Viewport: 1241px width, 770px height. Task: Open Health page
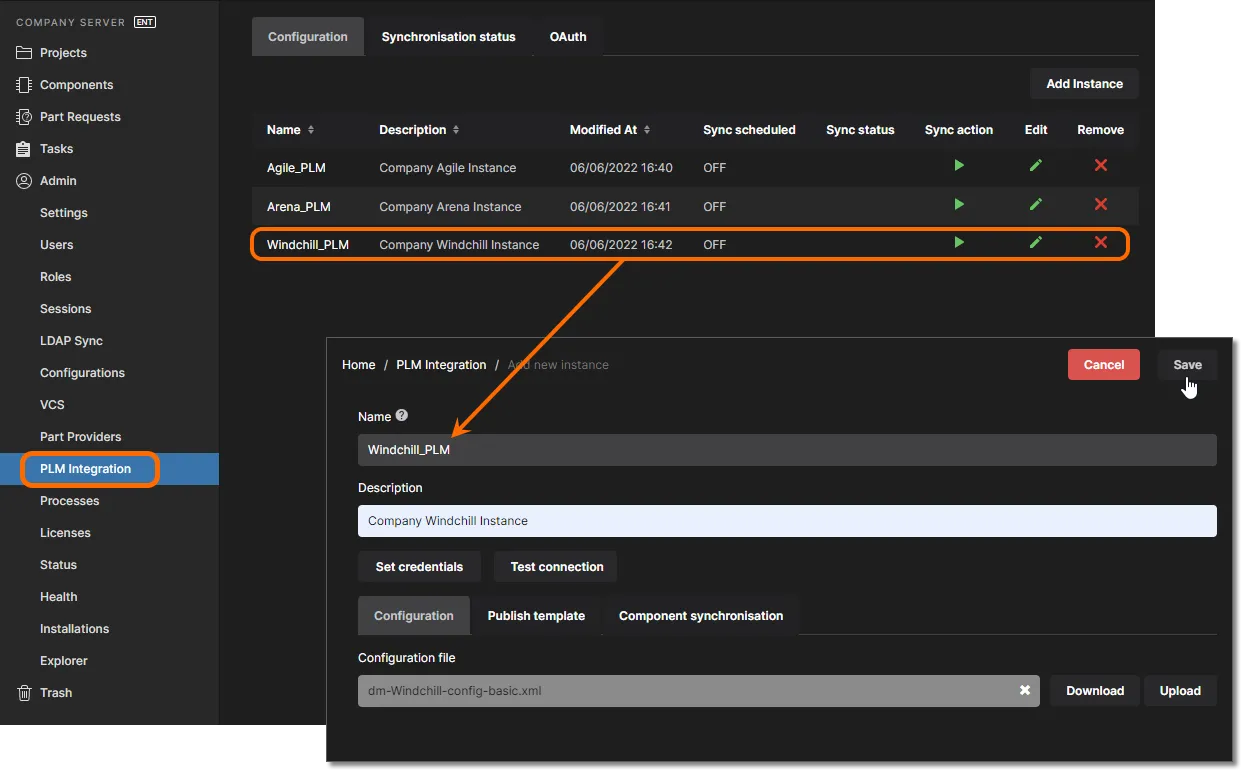[x=59, y=597]
